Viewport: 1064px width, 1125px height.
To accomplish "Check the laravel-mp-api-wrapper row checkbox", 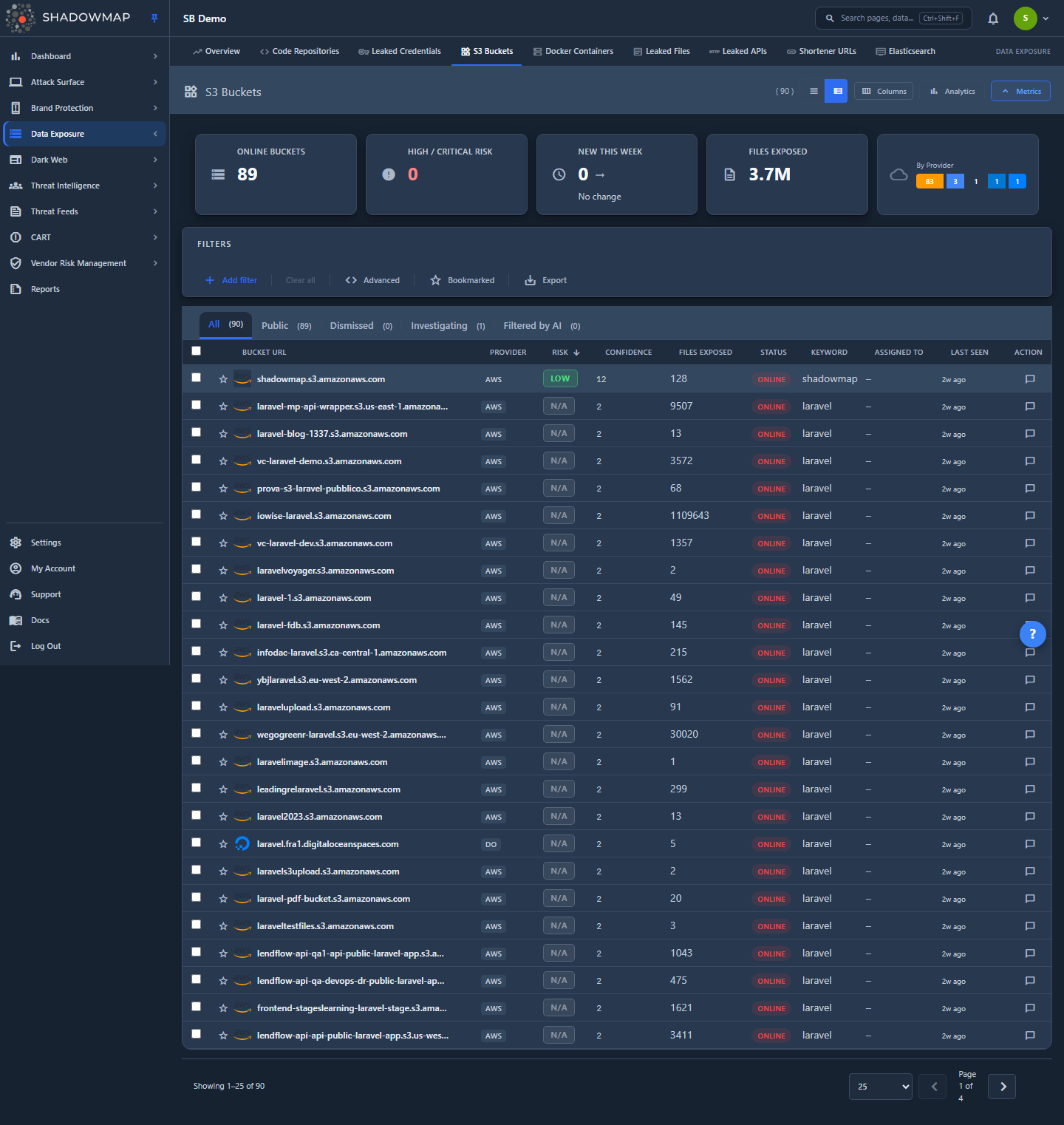I will tap(196, 405).
